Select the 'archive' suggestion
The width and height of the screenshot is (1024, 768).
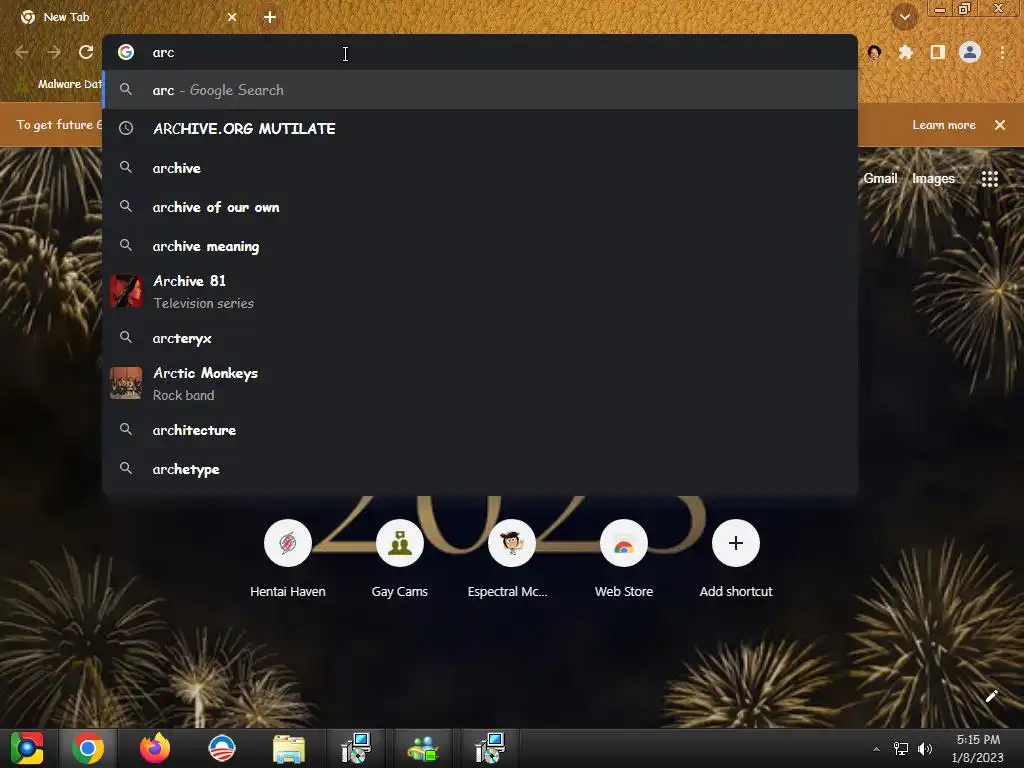pos(480,168)
